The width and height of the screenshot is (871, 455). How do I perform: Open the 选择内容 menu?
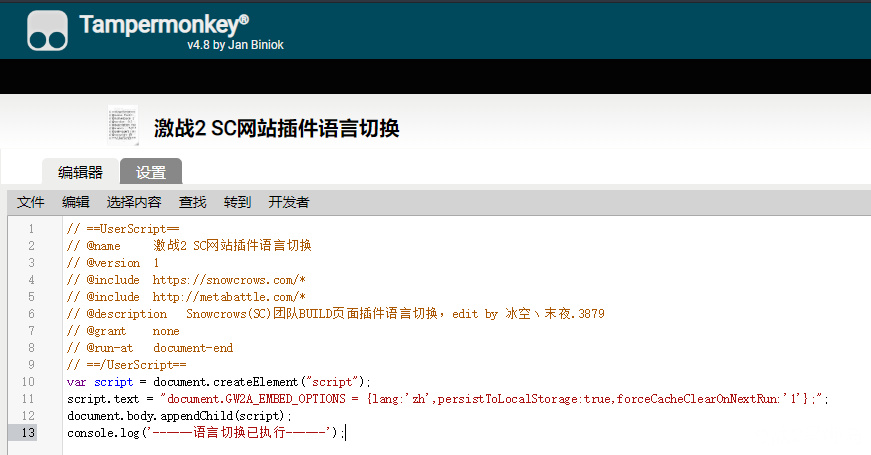[x=134, y=202]
